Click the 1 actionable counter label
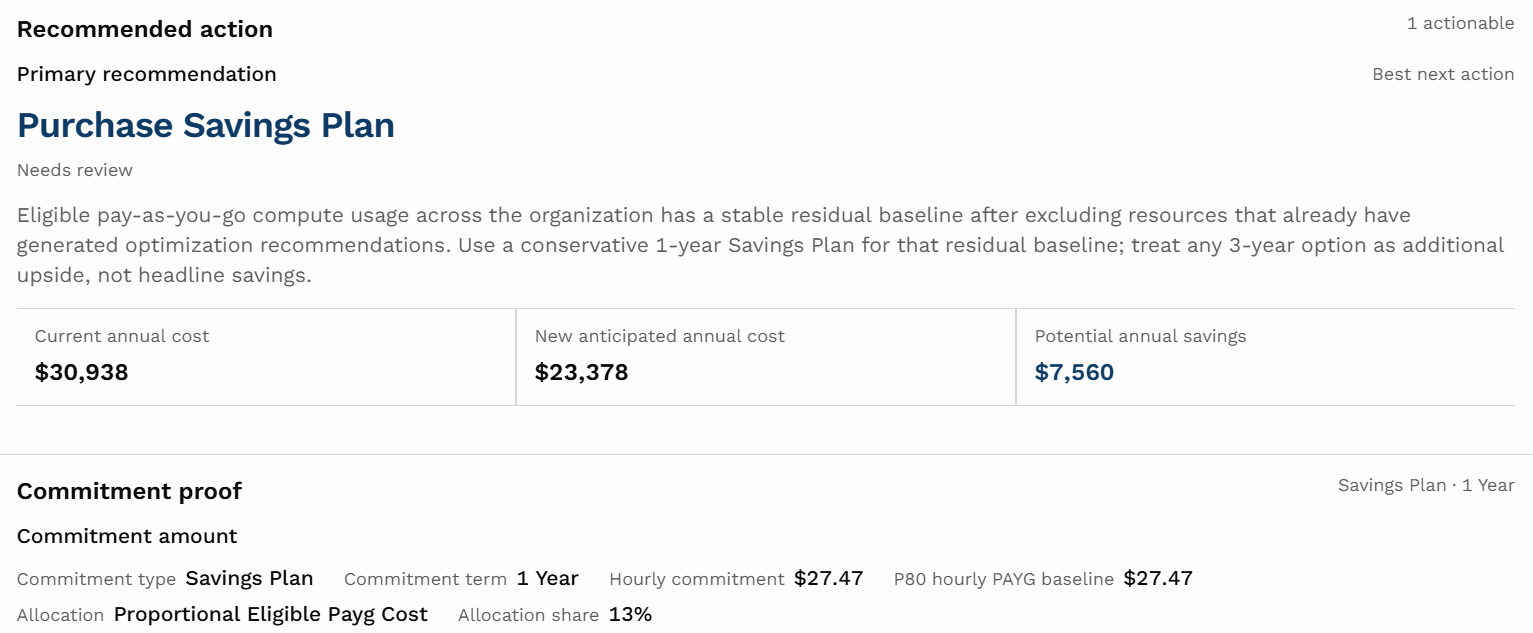Screen dimensions: 1533x633 [1460, 23]
